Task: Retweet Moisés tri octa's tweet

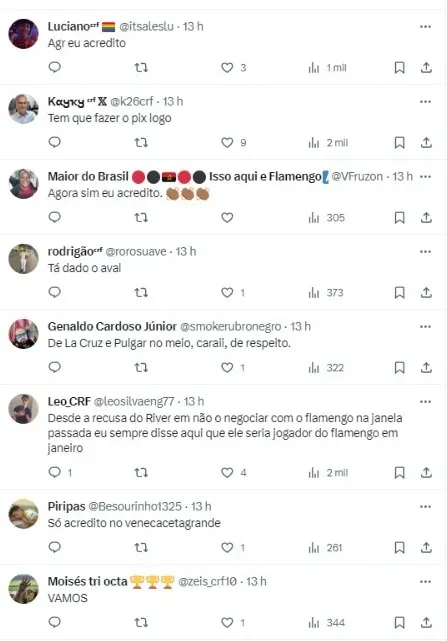Action: coord(141,623)
